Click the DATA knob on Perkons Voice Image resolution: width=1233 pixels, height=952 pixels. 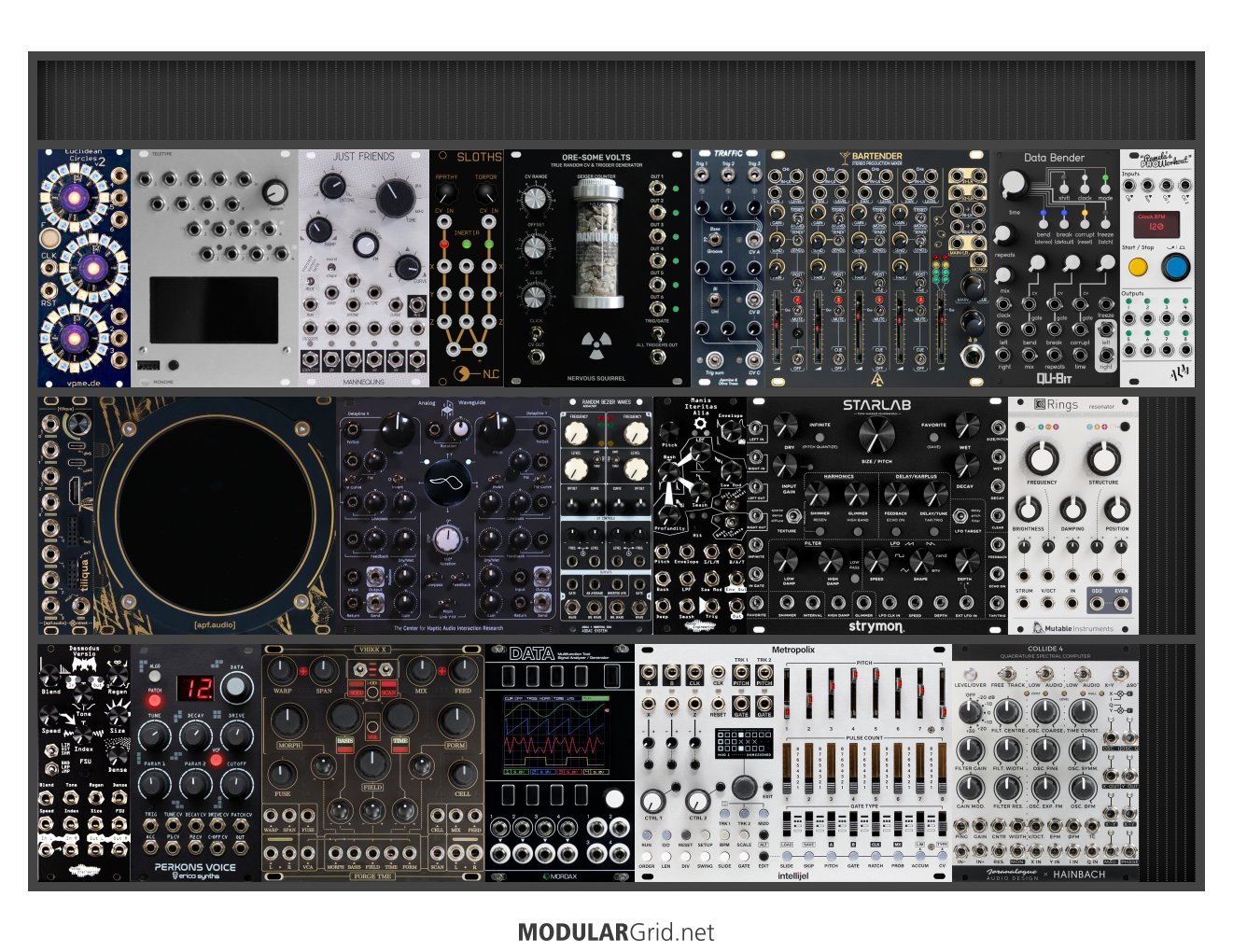click(x=237, y=689)
